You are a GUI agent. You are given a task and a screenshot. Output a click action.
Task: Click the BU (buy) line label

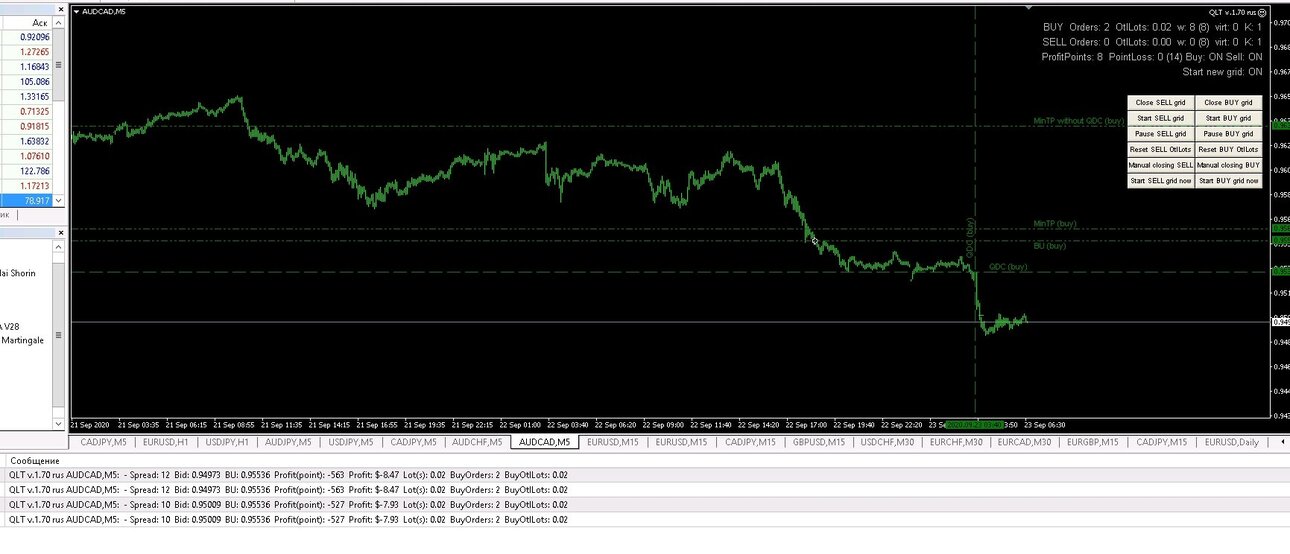click(x=1050, y=245)
